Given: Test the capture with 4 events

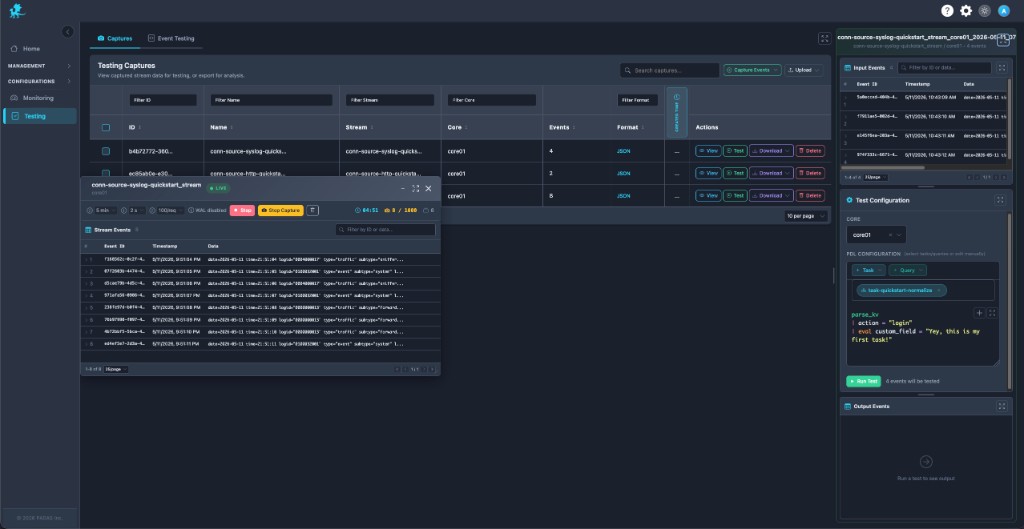Looking at the screenshot, I should click(x=735, y=151).
